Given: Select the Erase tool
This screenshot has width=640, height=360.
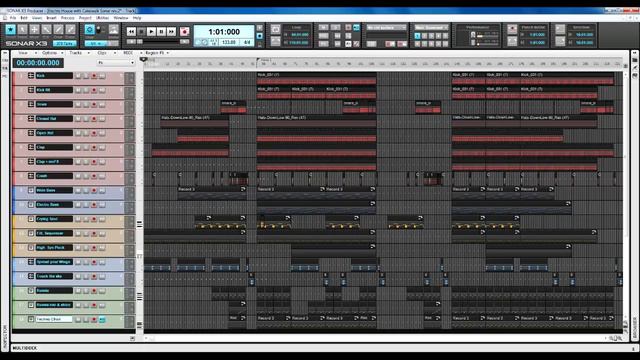Looking at the screenshot, I should click(x=71, y=29).
